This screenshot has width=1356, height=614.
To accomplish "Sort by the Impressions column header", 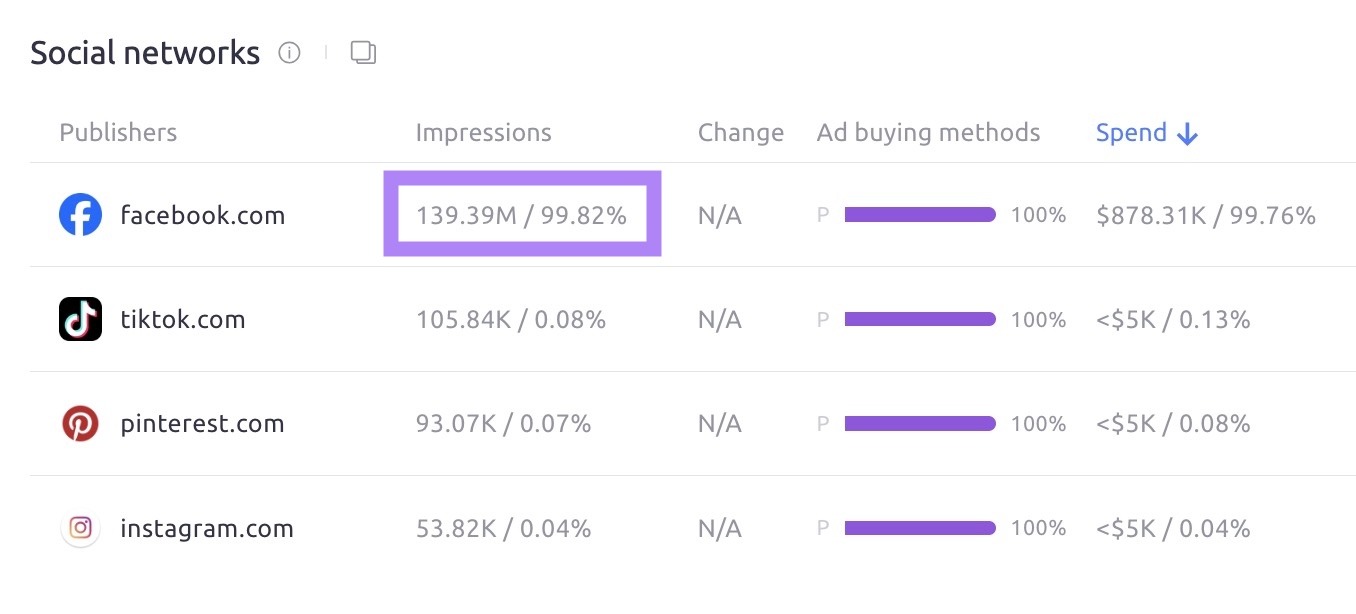I will pyautogui.click(x=483, y=132).
